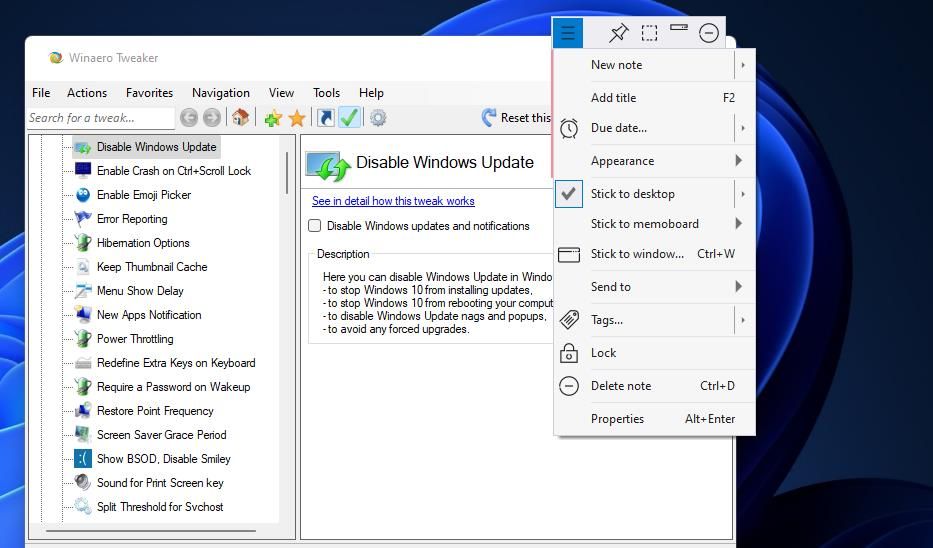Click the orange Favorites star icon
Image resolution: width=933 pixels, height=548 pixels.
[x=297, y=118]
